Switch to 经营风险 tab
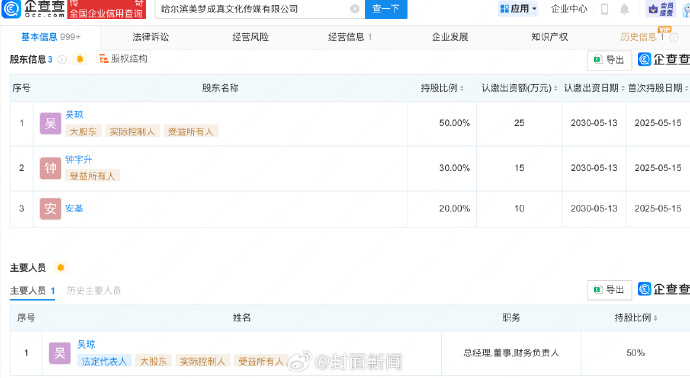The width and height of the screenshot is (690, 378). (250, 37)
